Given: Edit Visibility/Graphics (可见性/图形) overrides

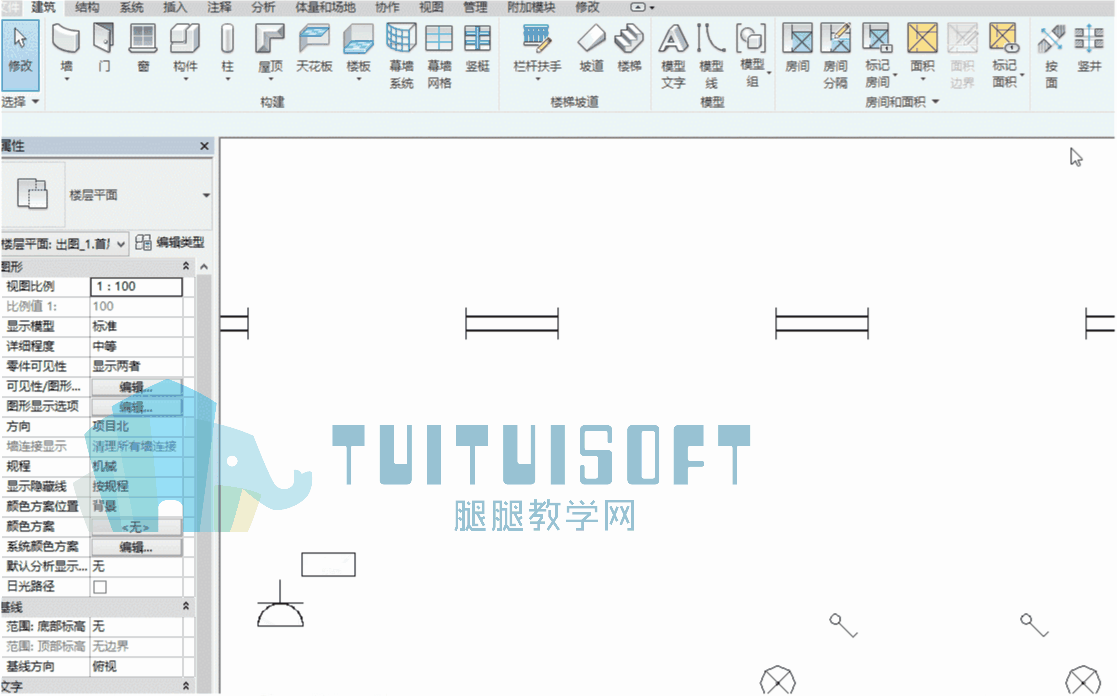Looking at the screenshot, I should coord(137,387).
